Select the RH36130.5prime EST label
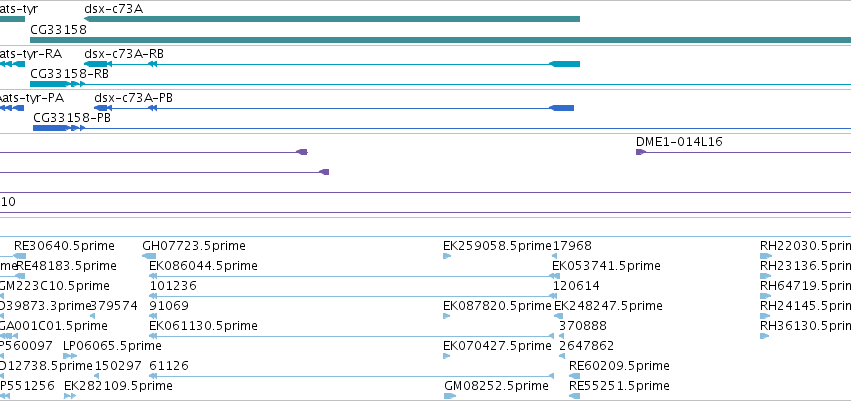Screen dimensions: 851x401 pos(805,326)
